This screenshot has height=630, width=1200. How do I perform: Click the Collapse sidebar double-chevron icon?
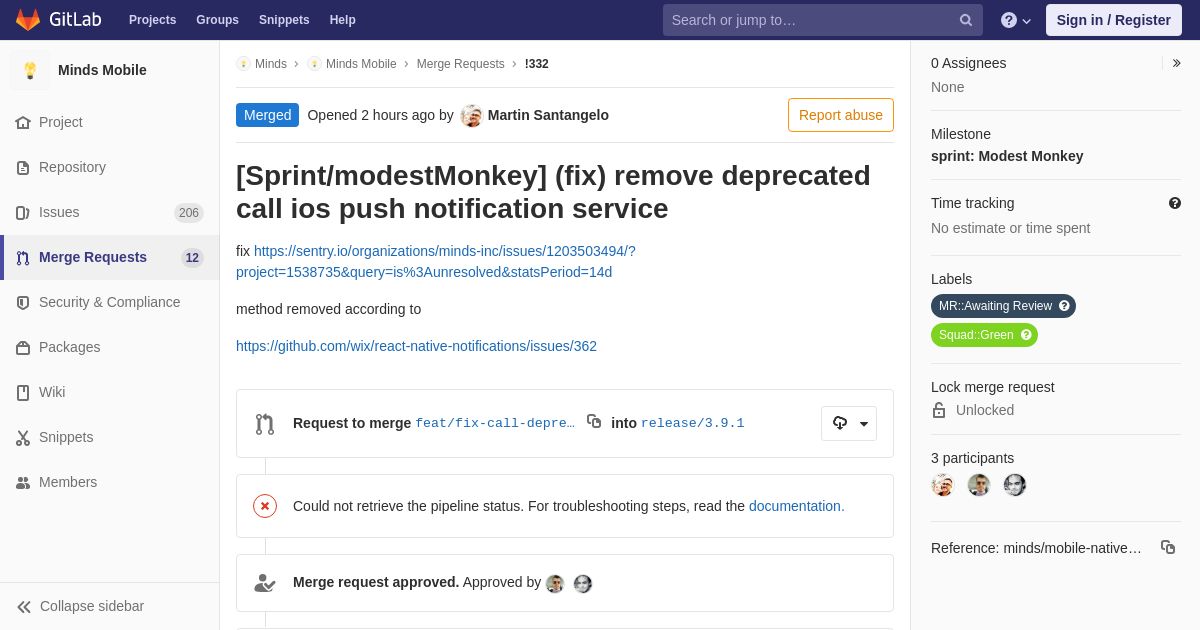24,606
